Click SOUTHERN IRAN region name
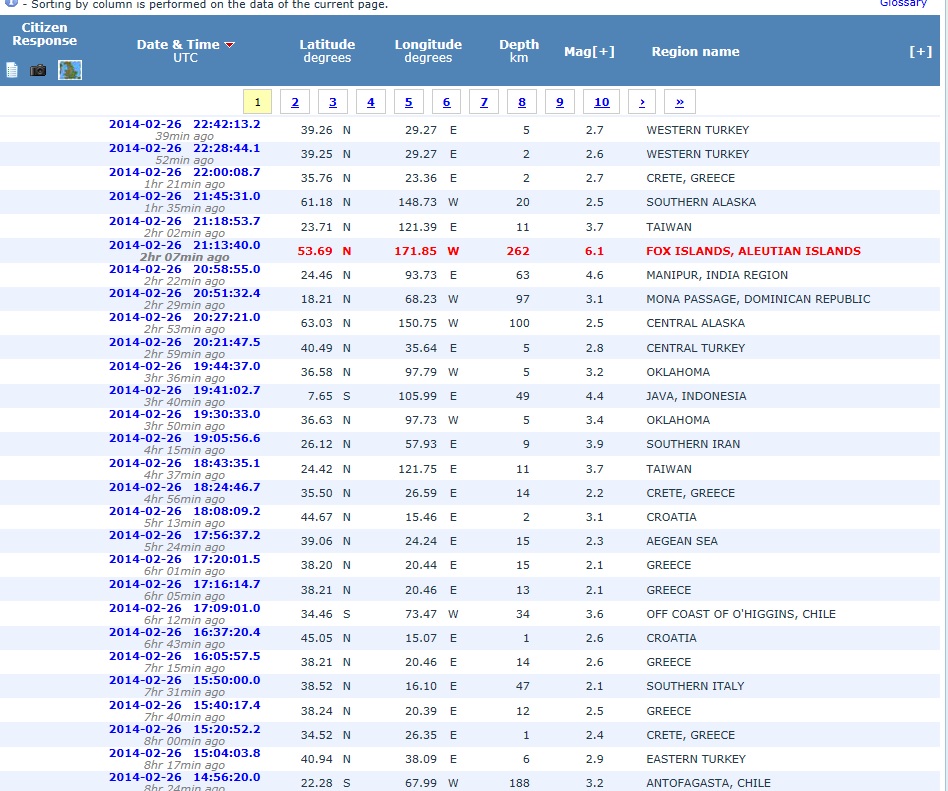Viewport: 948px width, 791px height. [x=693, y=444]
